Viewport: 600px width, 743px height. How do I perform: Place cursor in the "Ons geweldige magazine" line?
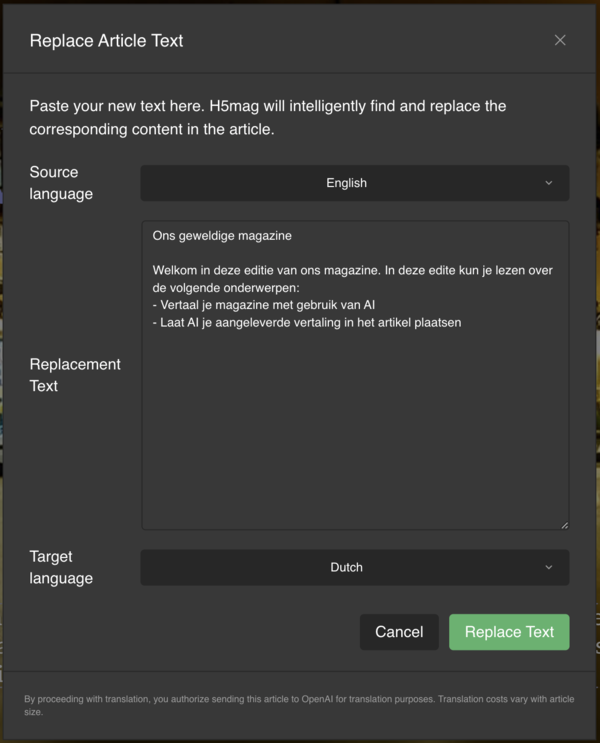tap(222, 236)
